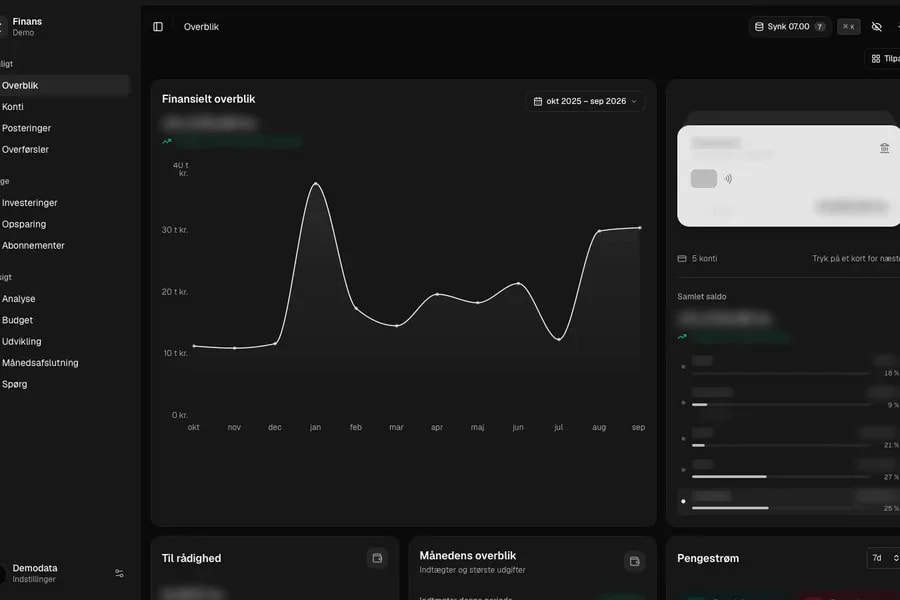Open Spørg page

64,384
